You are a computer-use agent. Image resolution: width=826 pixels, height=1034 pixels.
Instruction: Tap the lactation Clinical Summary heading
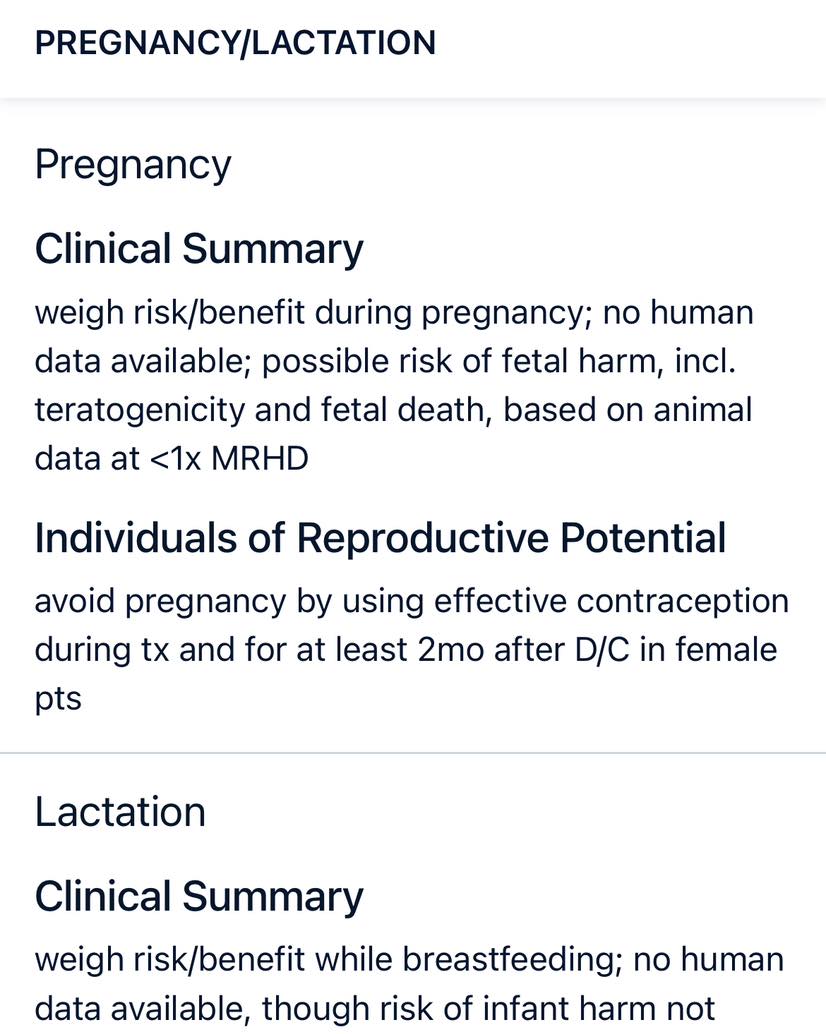(199, 897)
